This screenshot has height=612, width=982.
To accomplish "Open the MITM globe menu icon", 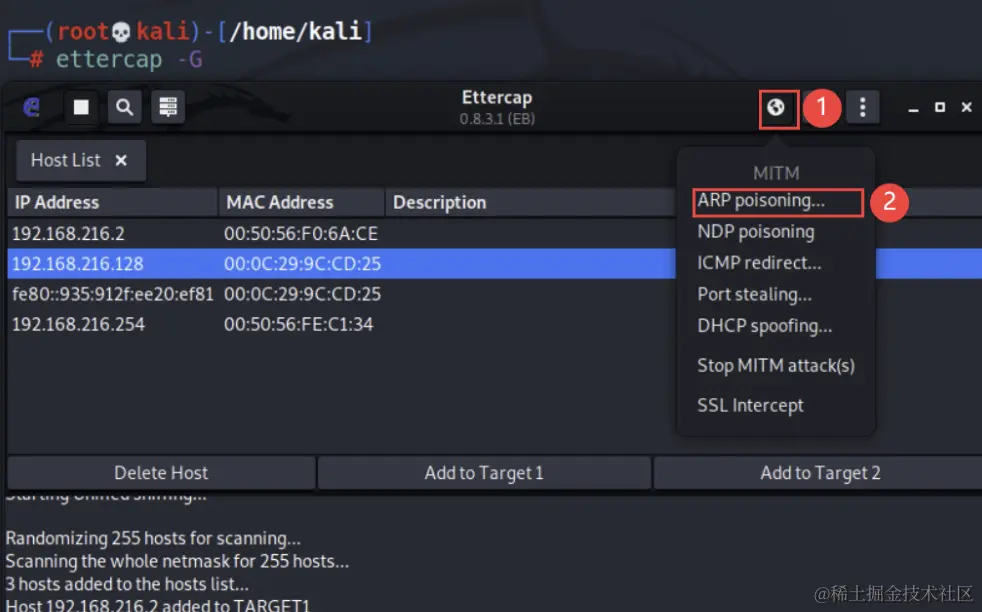I will point(776,108).
